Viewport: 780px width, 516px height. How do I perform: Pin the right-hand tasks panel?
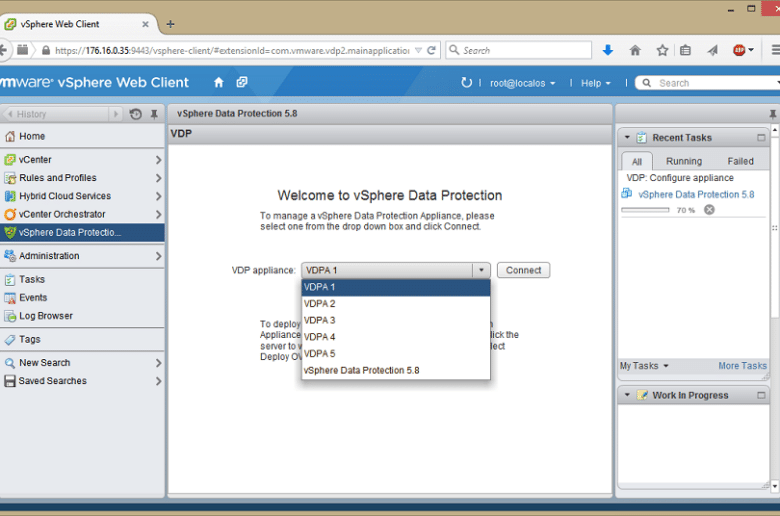pos(773,114)
